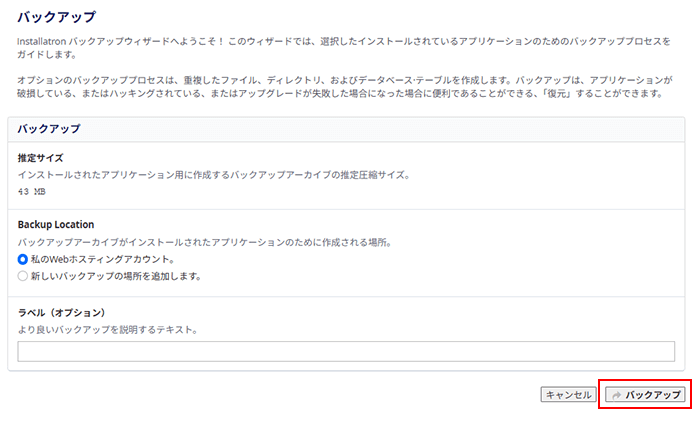Click the オプションのバックアッププロセス paragraph
This screenshot has width=700, height=422.
pos(345,87)
